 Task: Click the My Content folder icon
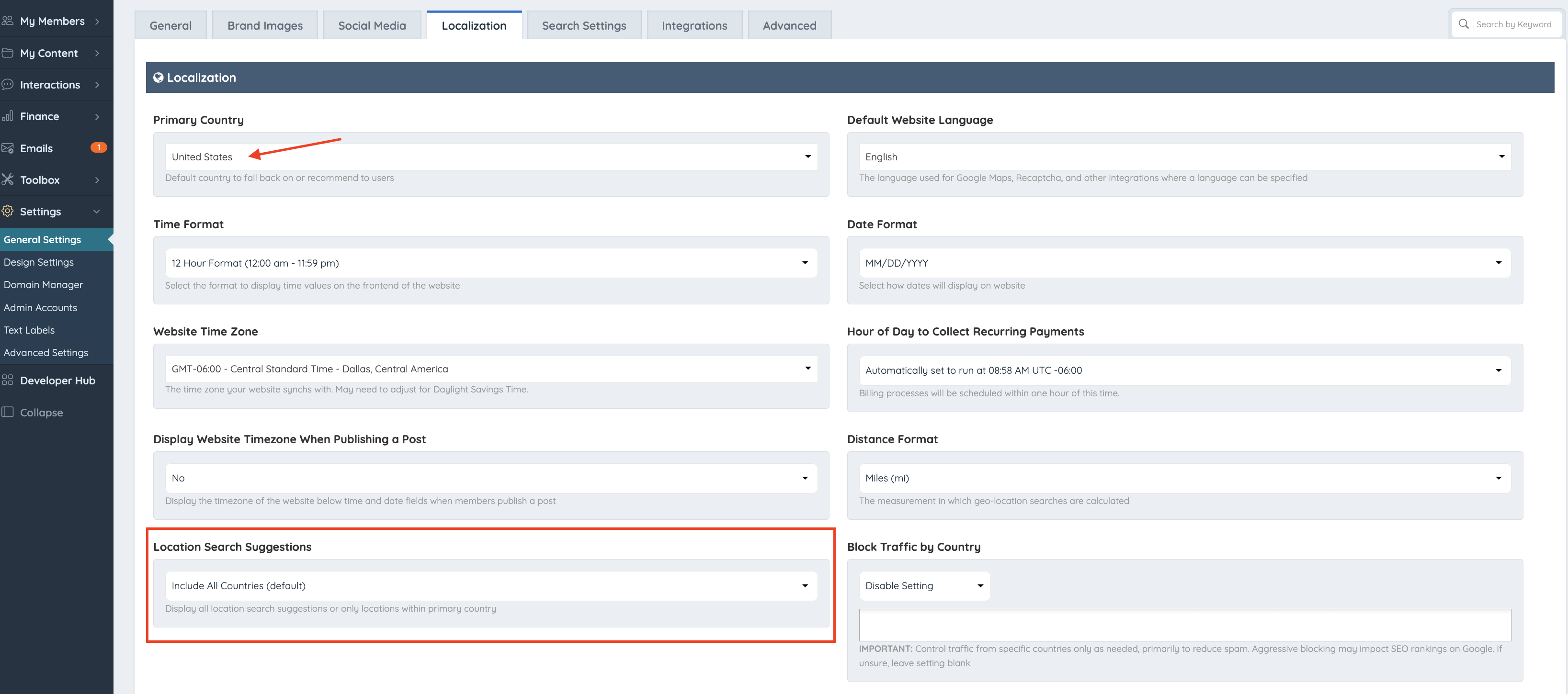[x=7, y=53]
